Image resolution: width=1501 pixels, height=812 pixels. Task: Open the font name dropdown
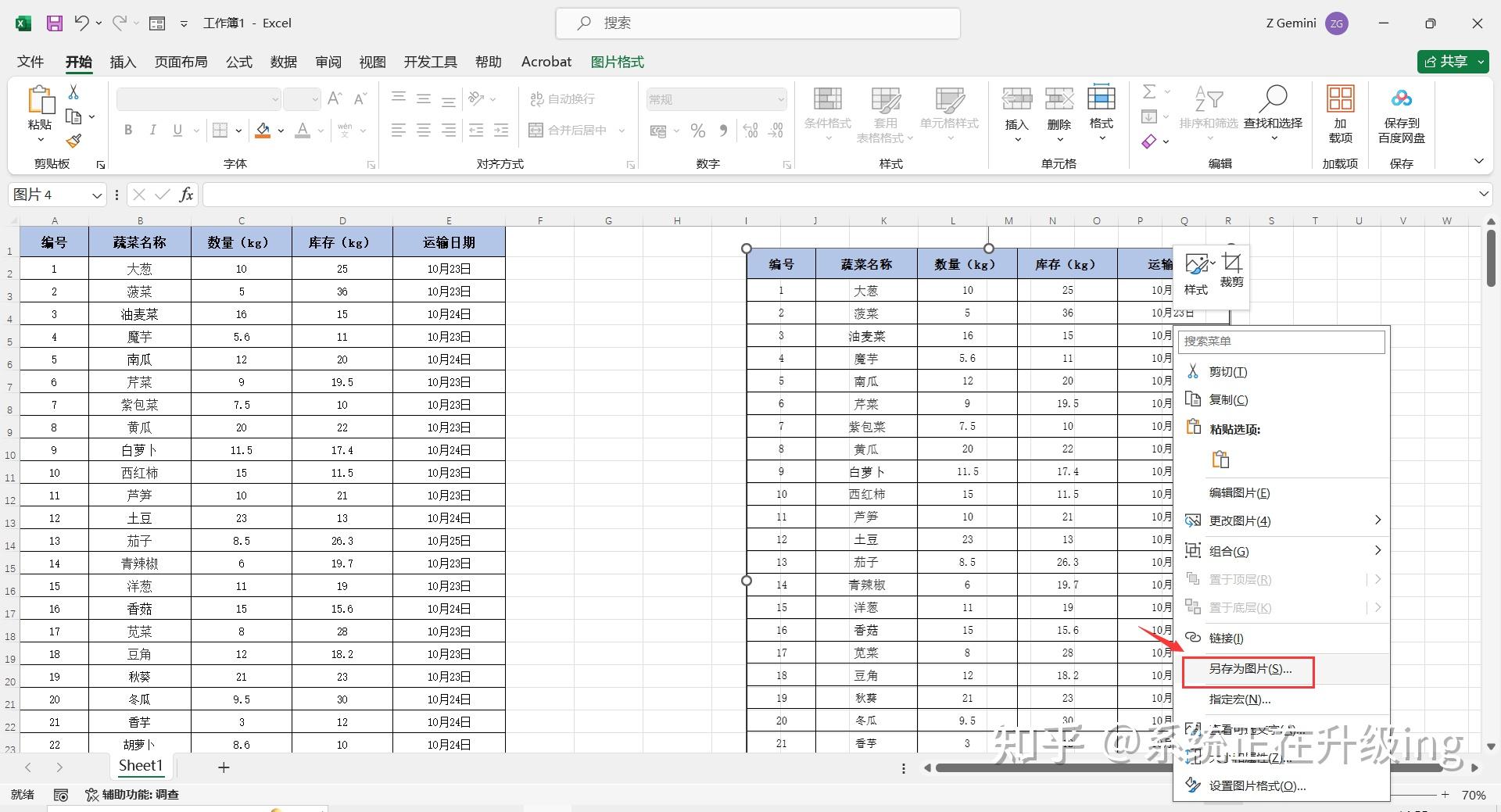(276, 99)
